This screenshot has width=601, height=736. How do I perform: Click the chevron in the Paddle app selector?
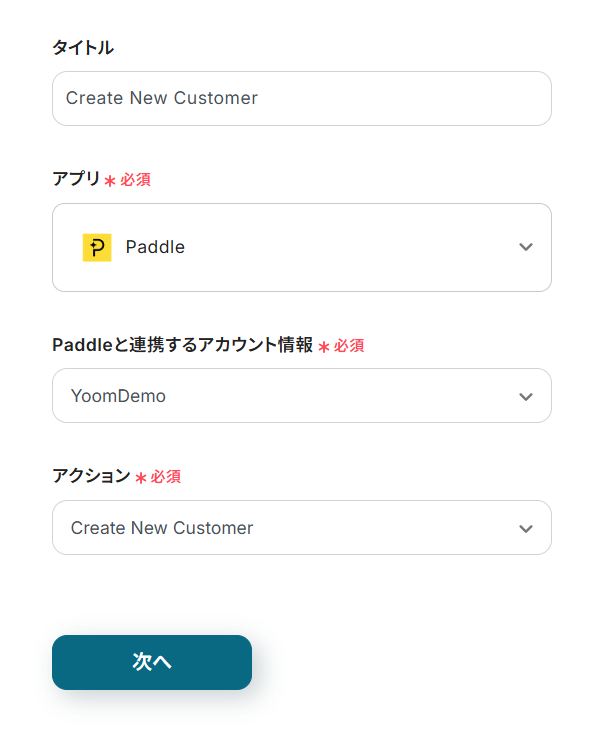tap(526, 247)
